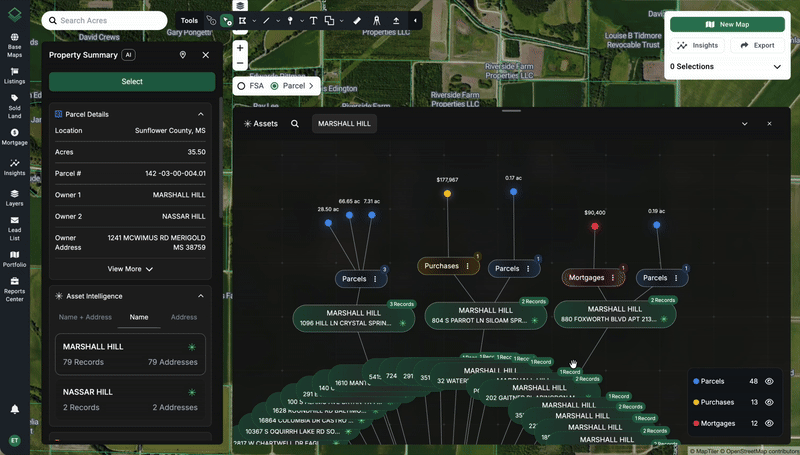Select the Text tool in the toolbar
This screenshot has height=455, width=800.
click(314, 20)
